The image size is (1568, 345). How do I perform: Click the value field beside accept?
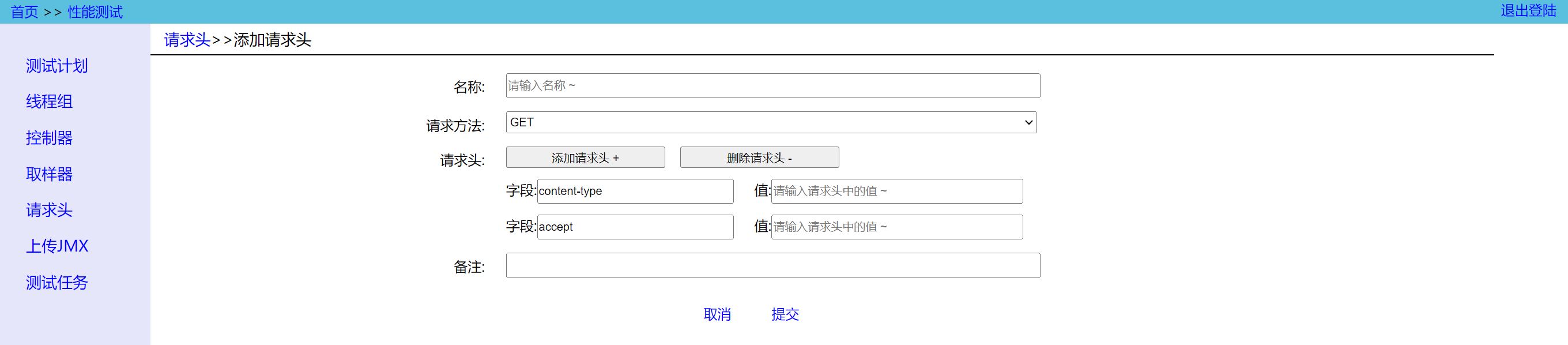click(896, 227)
